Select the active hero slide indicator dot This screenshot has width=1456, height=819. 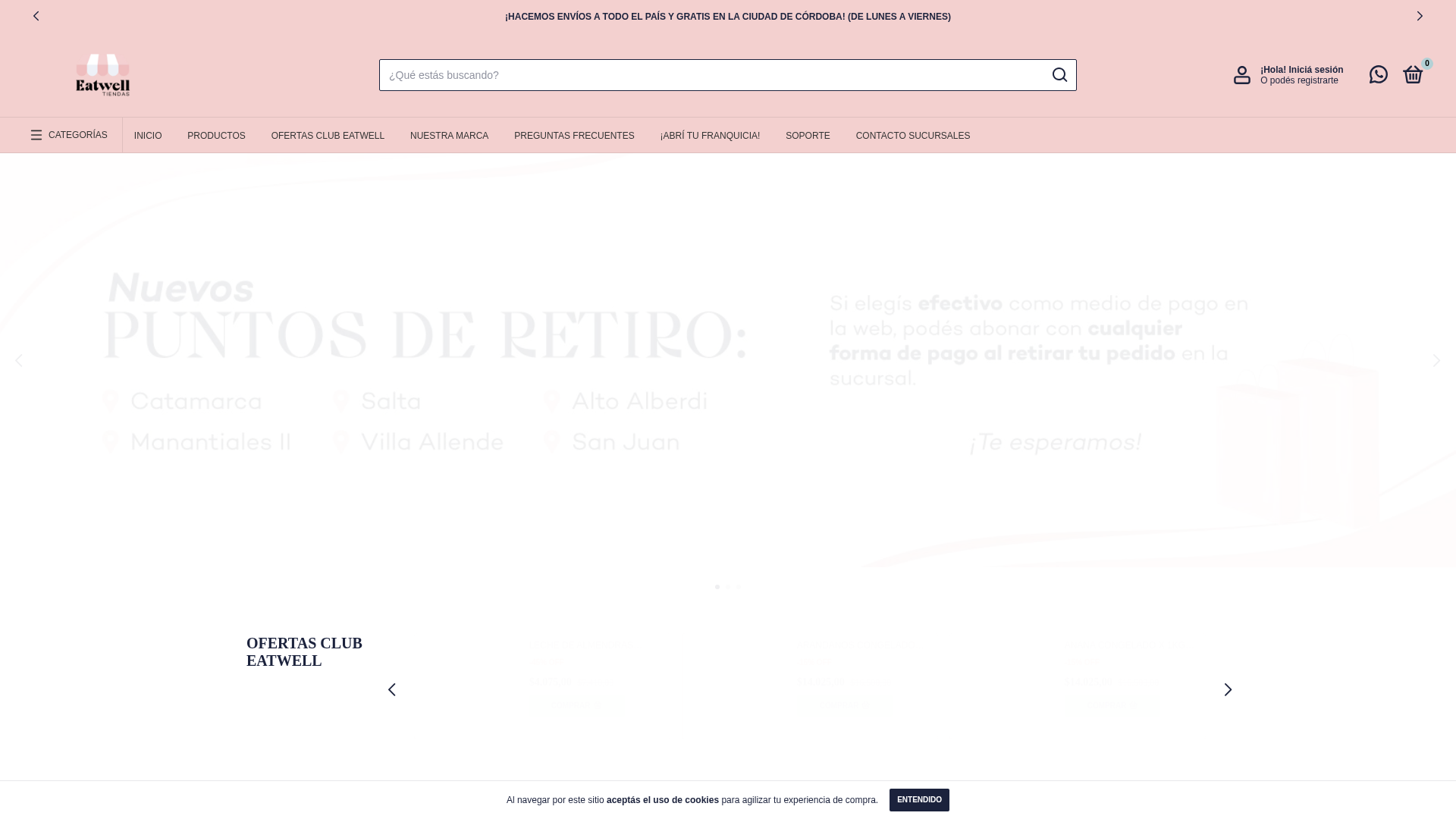(x=717, y=587)
